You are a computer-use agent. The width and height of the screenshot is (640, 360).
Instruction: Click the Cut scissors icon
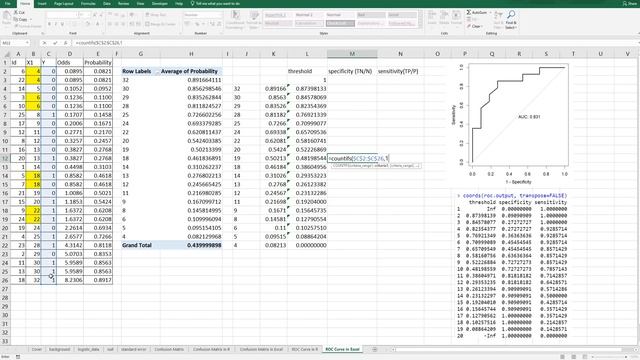16,13
